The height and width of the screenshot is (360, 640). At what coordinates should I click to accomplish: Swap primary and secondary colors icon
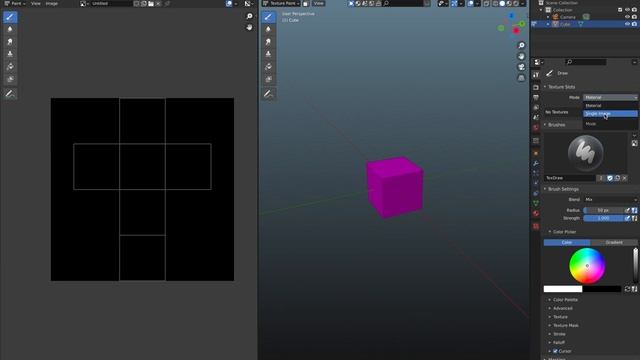tap(627, 289)
